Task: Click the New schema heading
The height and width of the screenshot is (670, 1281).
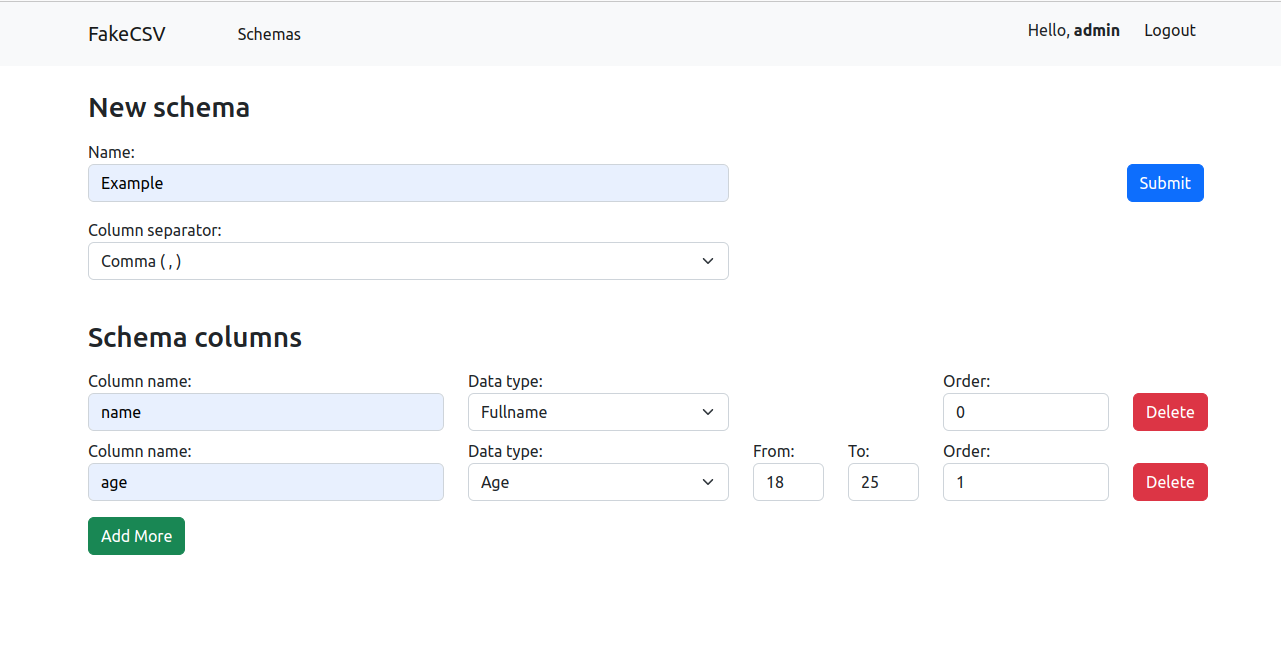Action: (x=168, y=107)
